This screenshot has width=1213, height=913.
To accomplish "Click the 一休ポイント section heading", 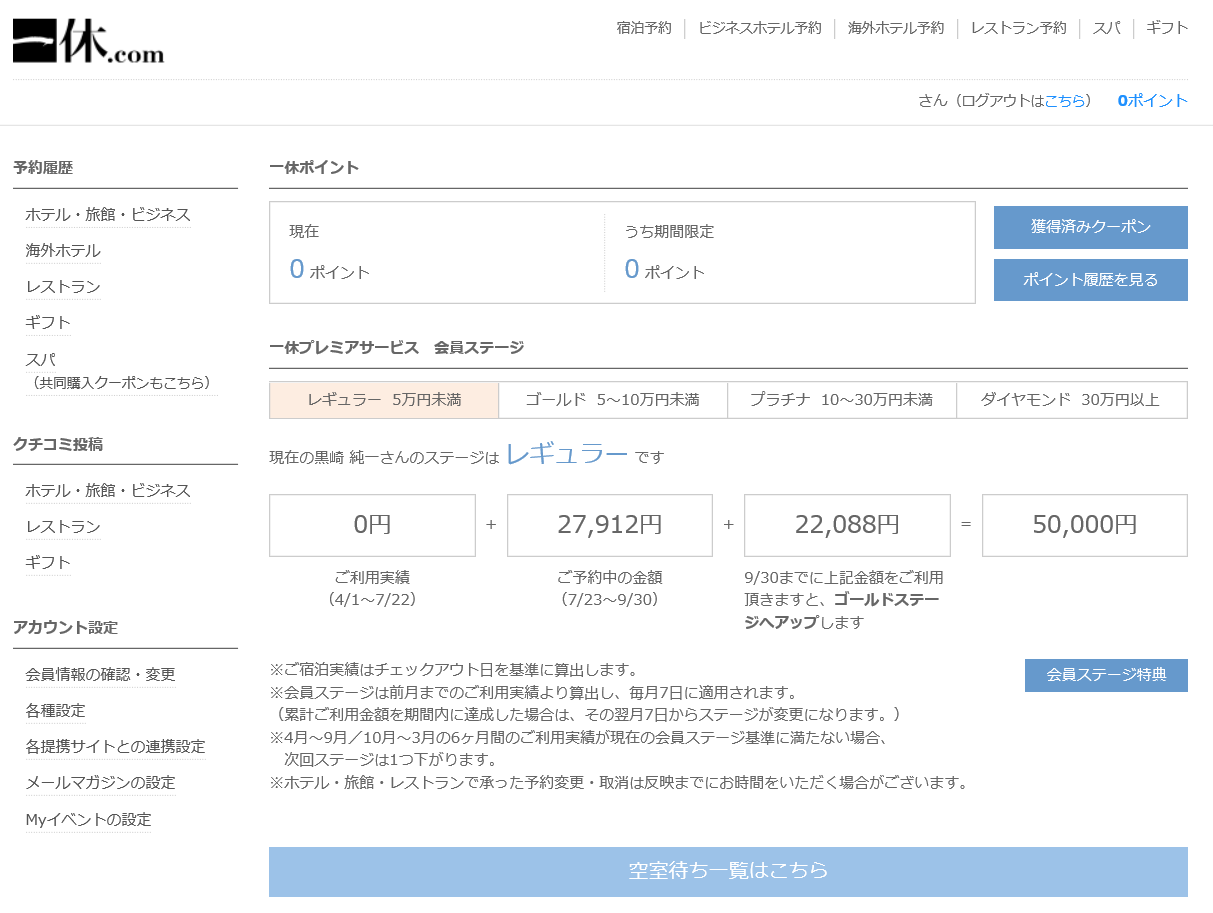I will pyautogui.click(x=314, y=168).
